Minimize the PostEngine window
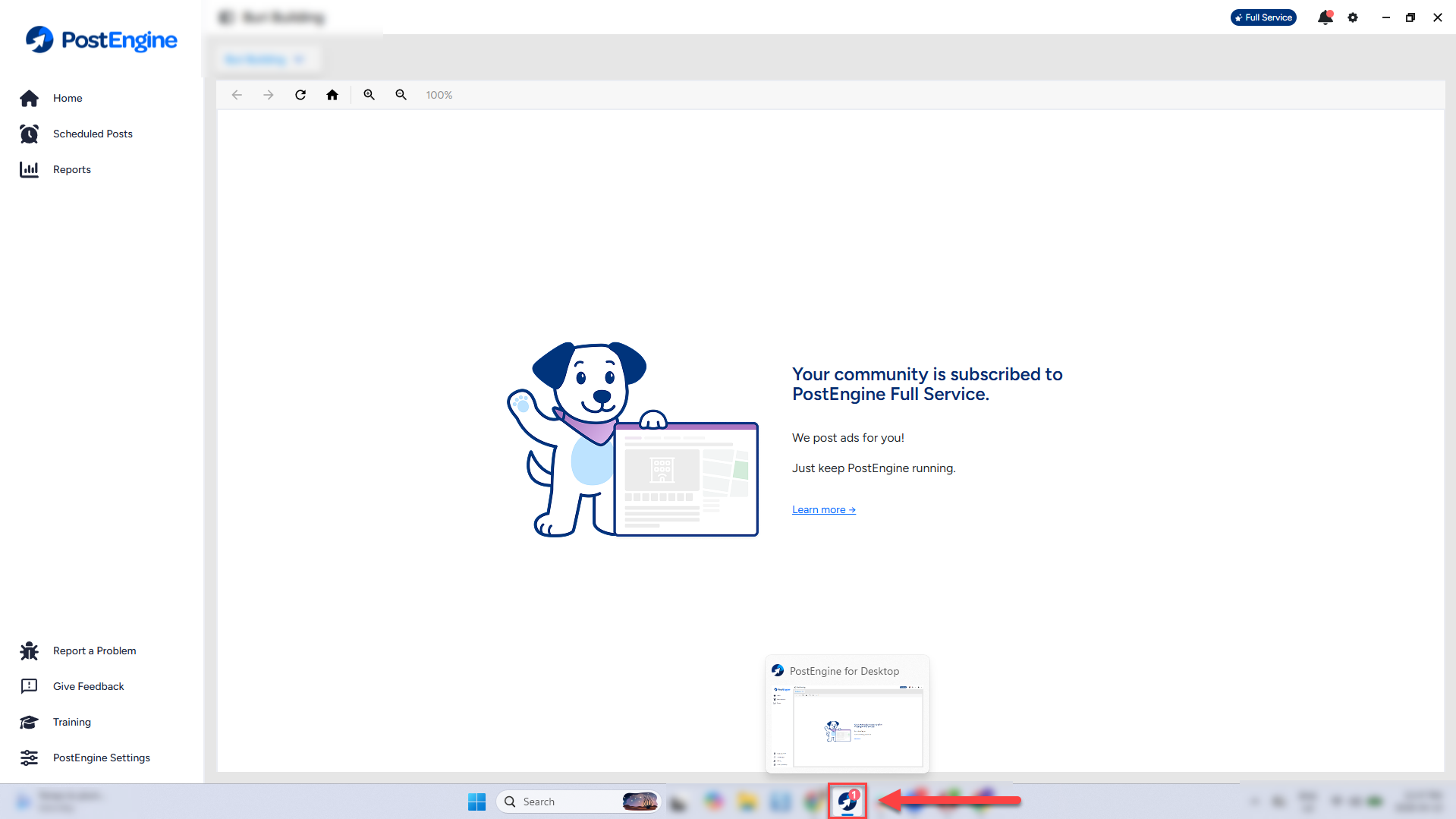Viewport: 1456px width, 819px height. click(1385, 17)
